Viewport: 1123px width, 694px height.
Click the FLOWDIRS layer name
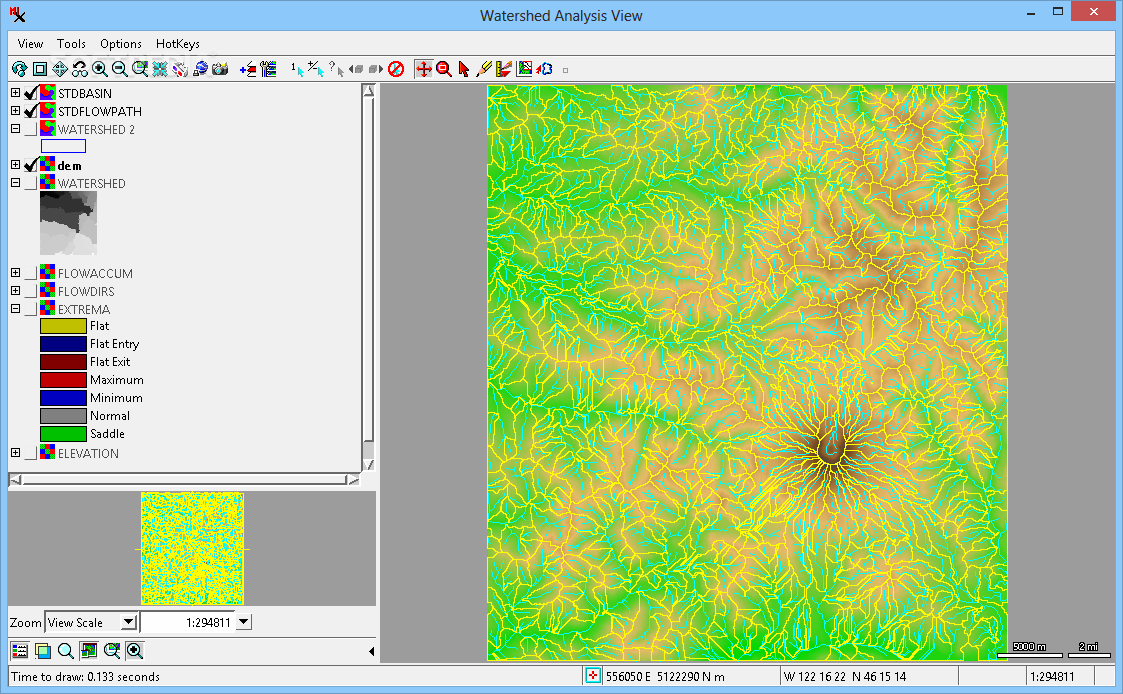[86, 291]
